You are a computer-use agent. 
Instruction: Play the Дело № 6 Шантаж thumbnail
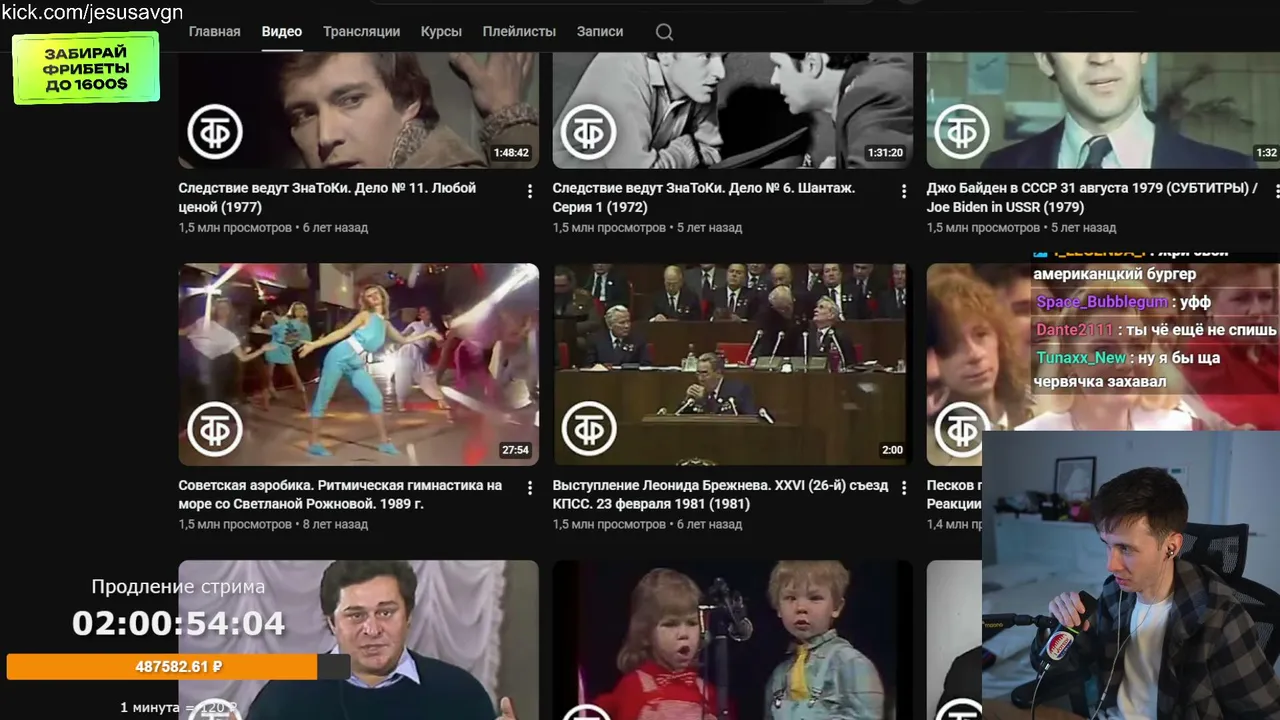pyautogui.click(x=732, y=110)
